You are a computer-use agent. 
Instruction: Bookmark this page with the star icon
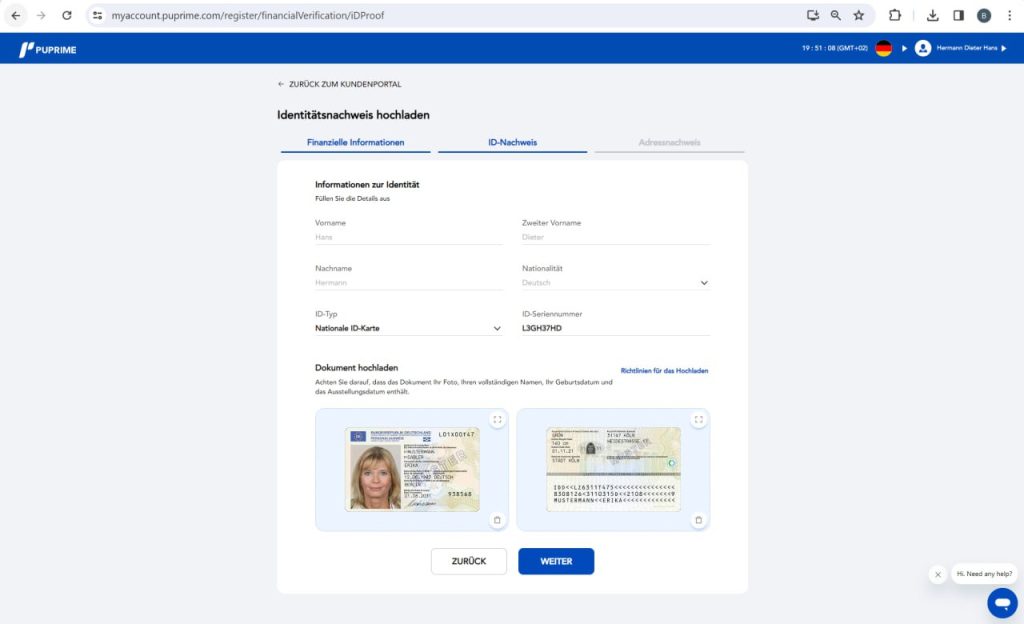[858, 16]
